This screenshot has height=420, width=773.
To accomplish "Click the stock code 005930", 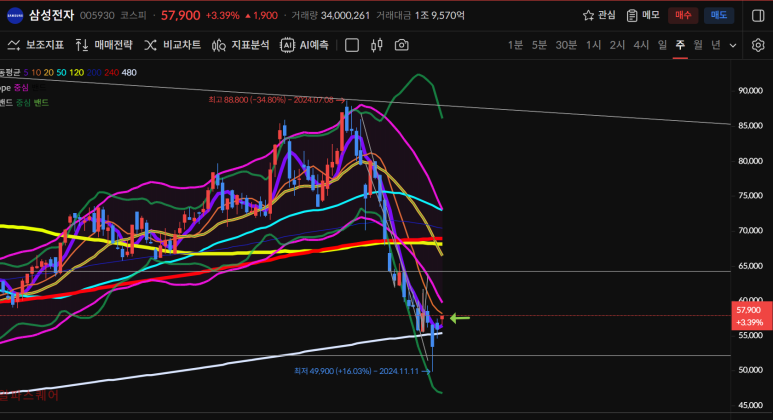I will [97, 16].
